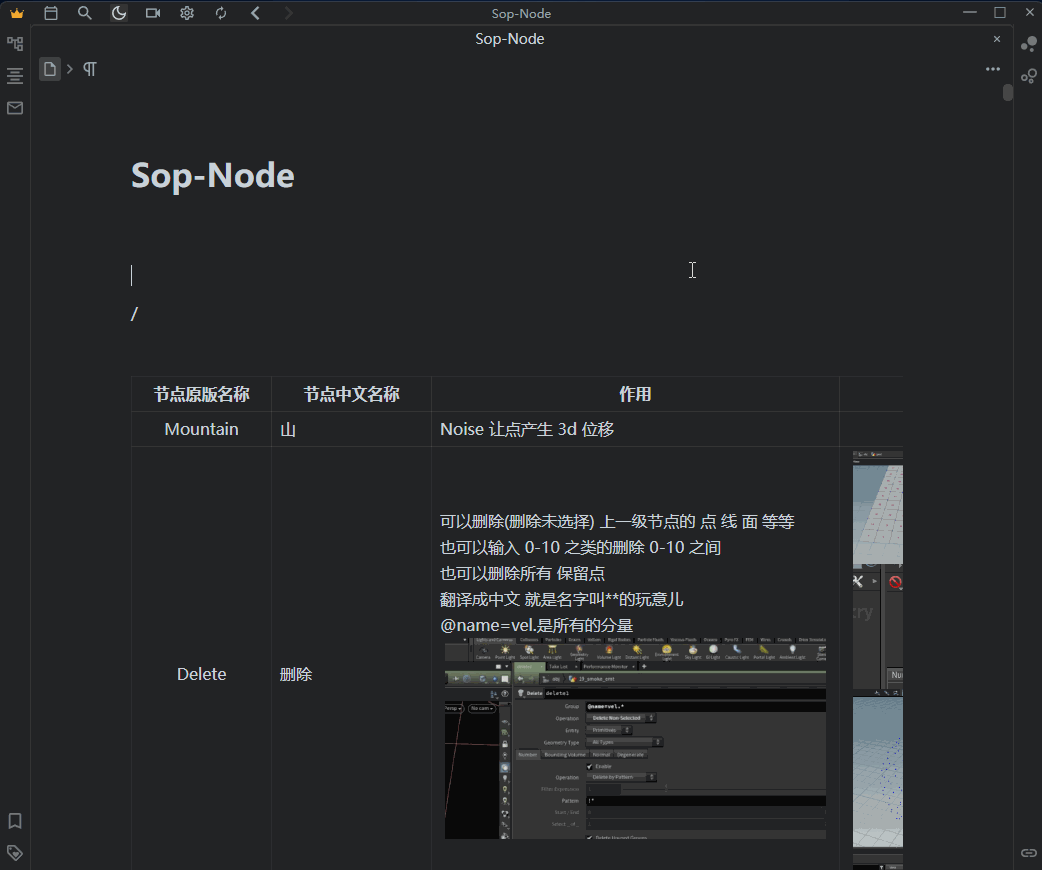The height and width of the screenshot is (870, 1042).
Task: Open the bookmarks panel
Action: (x=15, y=821)
